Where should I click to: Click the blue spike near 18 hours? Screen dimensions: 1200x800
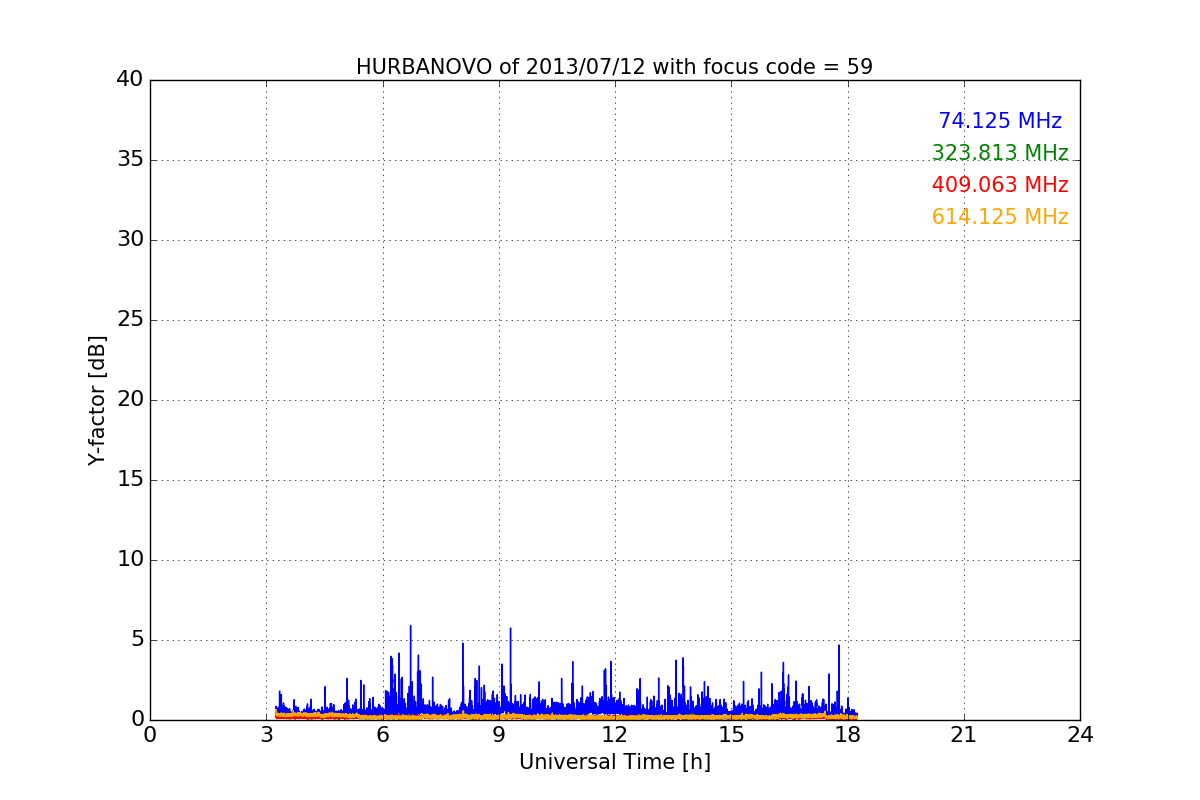pyautogui.click(x=839, y=678)
